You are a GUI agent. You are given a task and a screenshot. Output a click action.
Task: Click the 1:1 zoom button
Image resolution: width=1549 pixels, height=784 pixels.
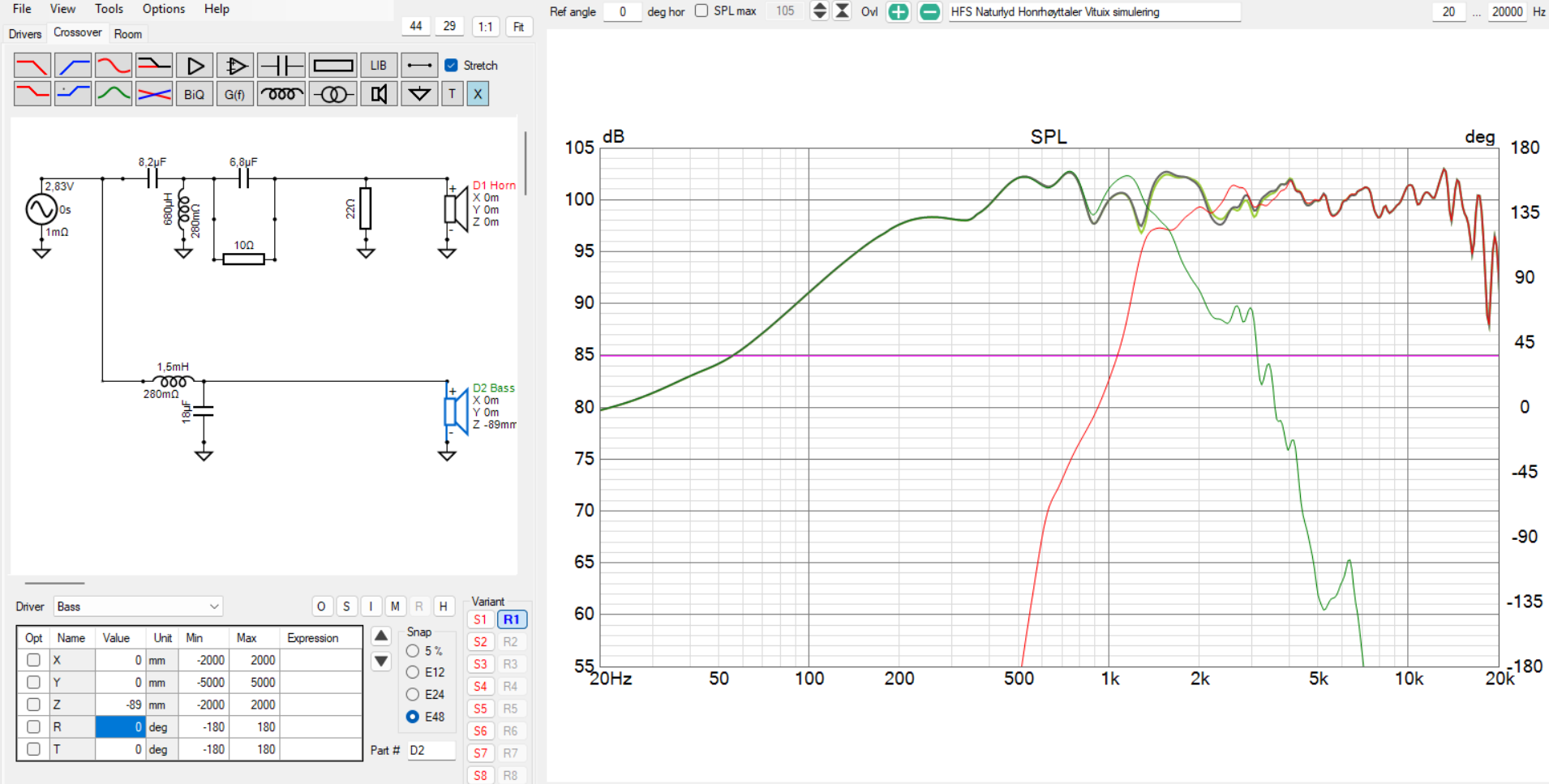click(485, 27)
